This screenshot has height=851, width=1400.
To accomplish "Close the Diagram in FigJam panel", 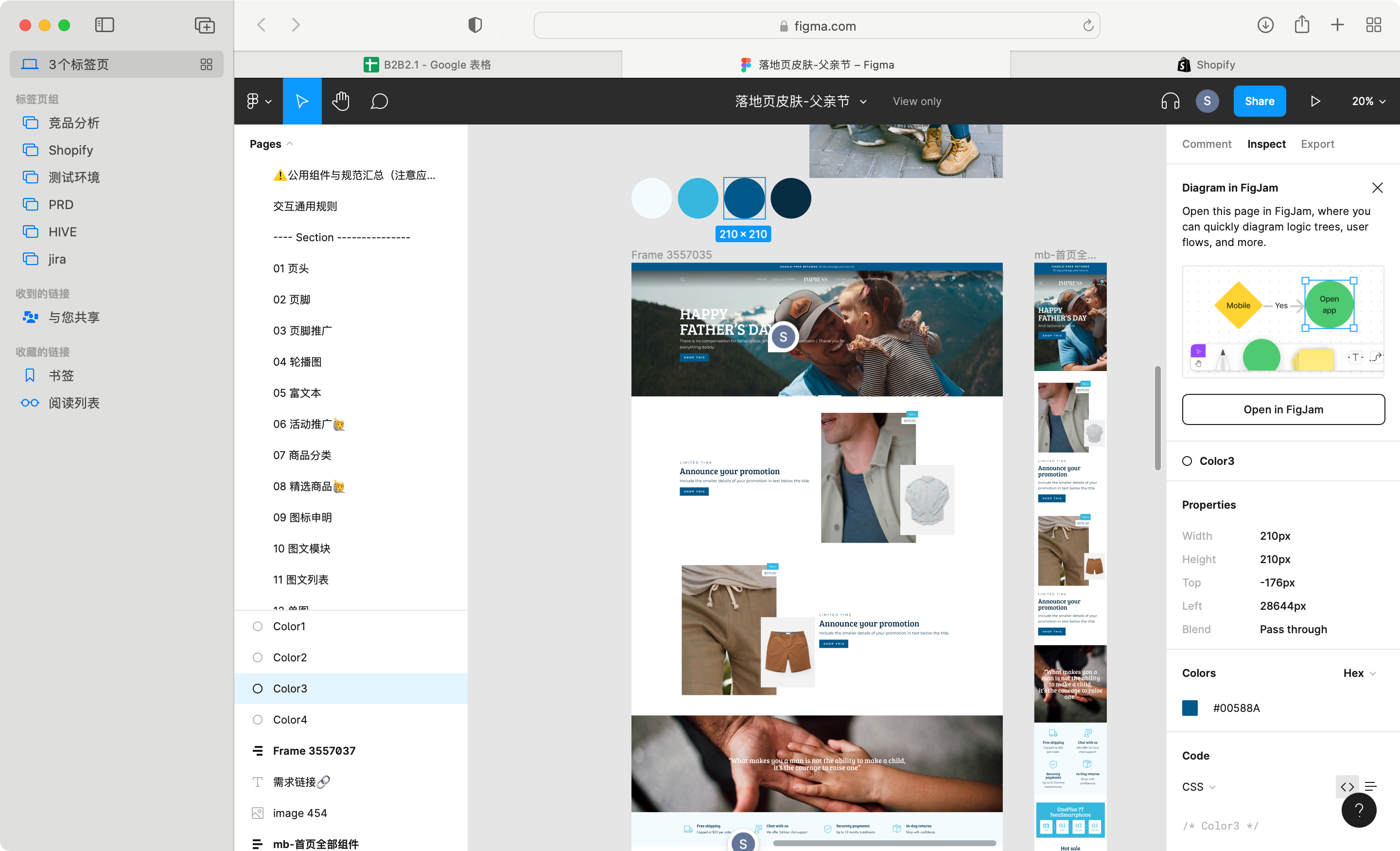I will tap(1377, 188).
